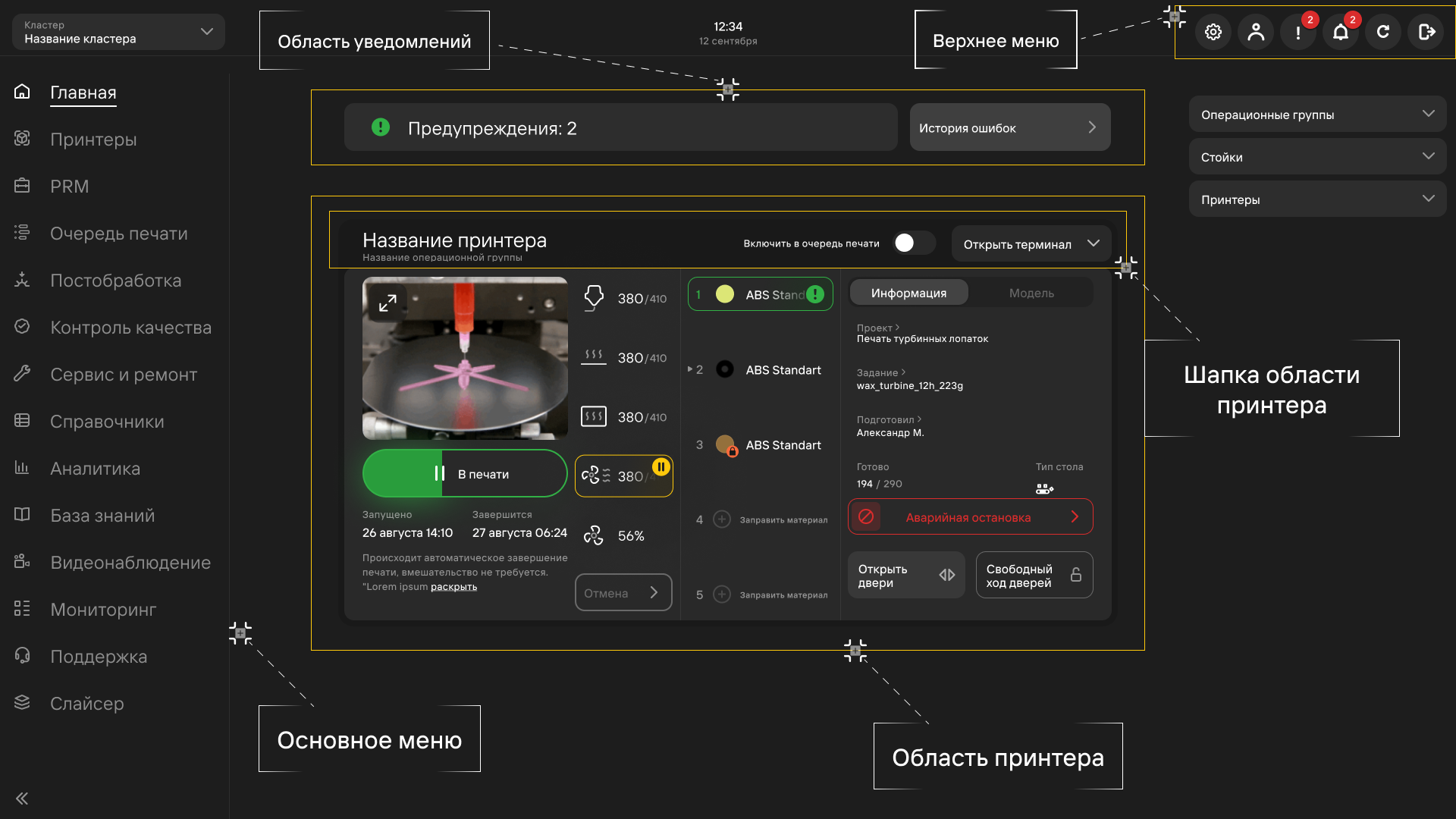Open settings gear in top menu
The height and width of the screenshot is (819, 1456).
(x=1213, y=32)
